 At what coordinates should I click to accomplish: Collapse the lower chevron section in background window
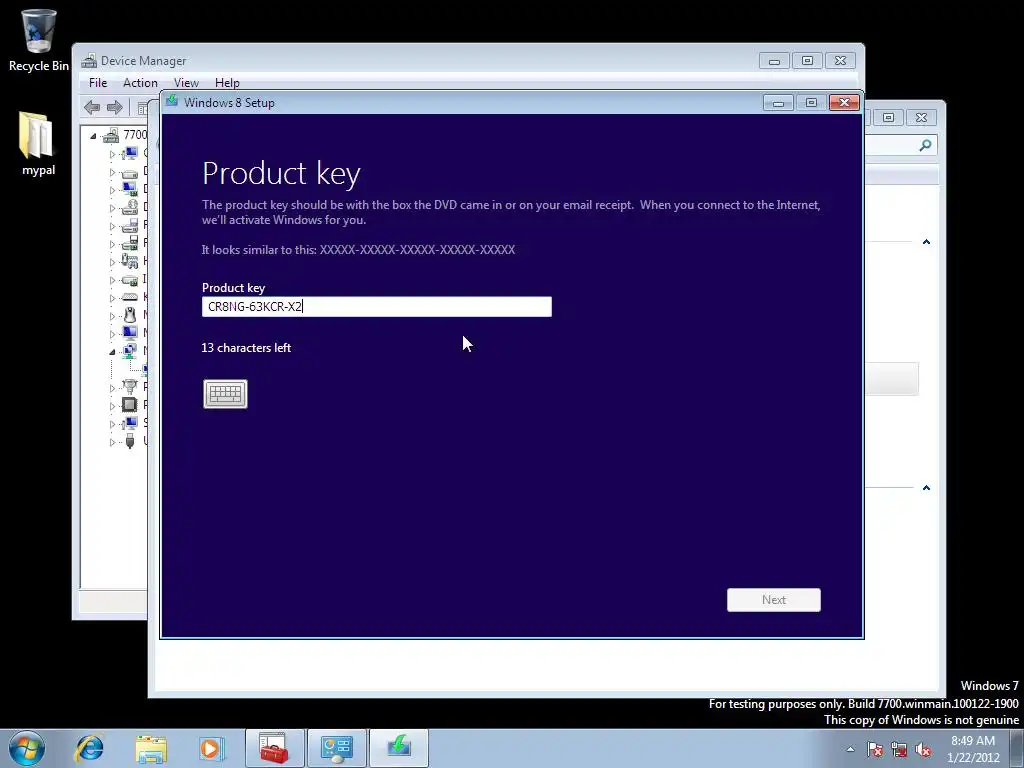pos(926,488)
